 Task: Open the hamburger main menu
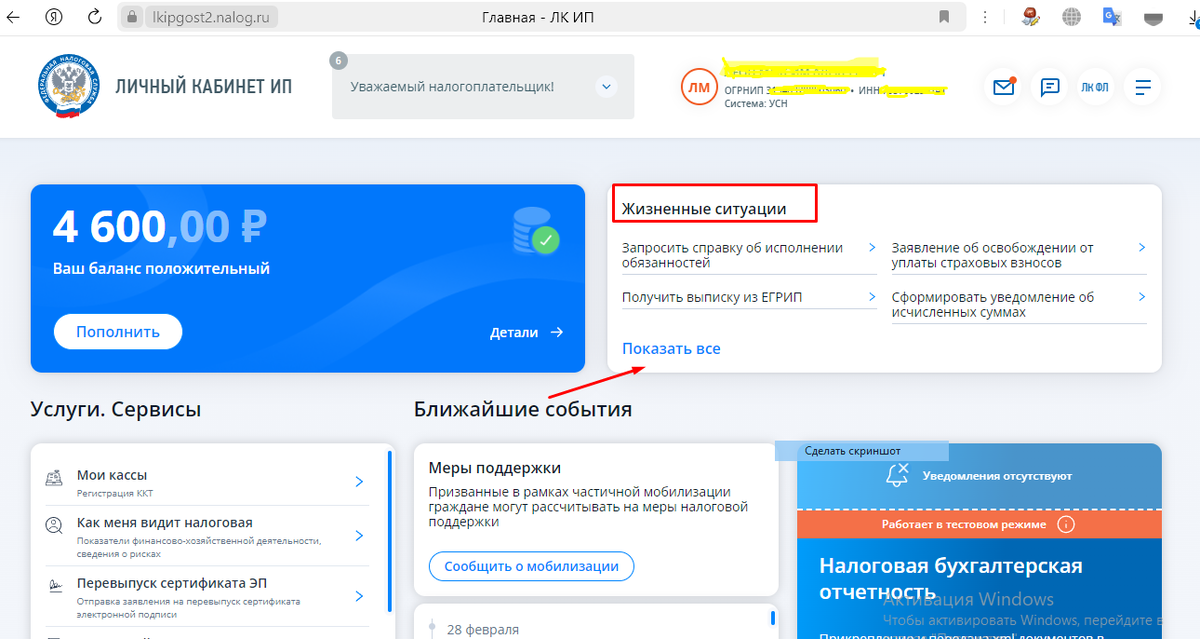1142,87
